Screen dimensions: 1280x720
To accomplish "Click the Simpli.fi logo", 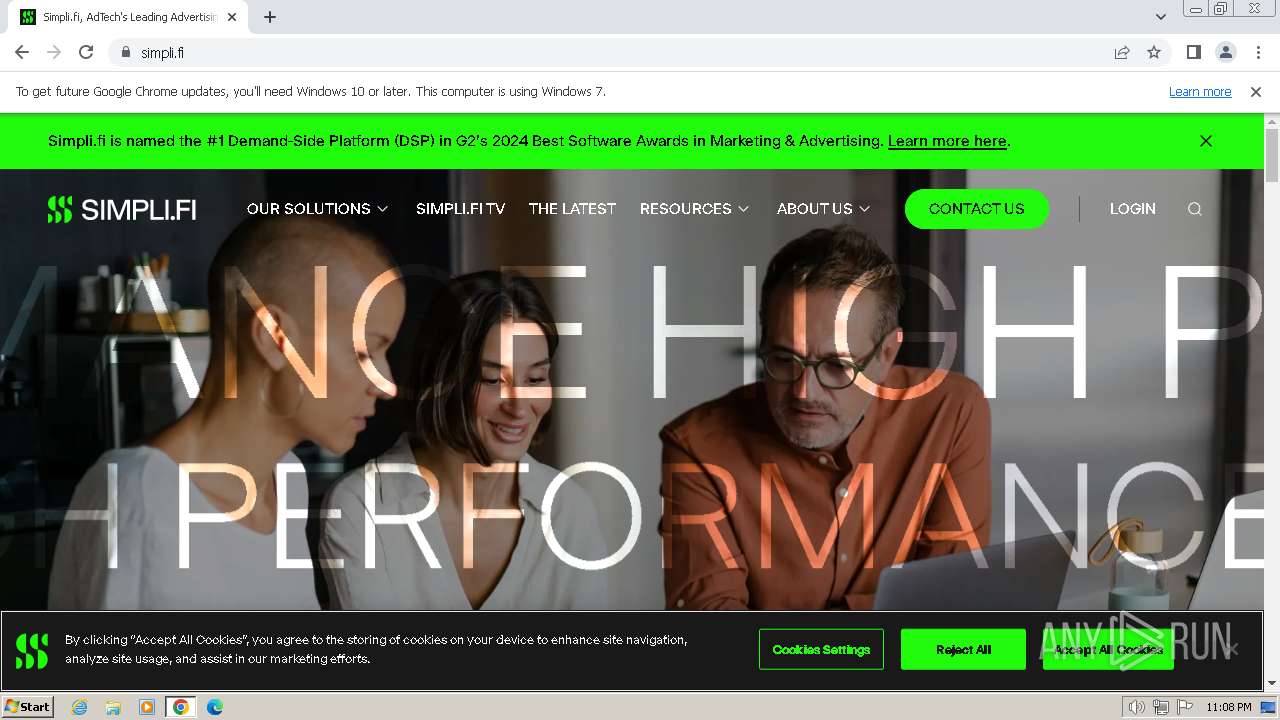I will (x=122, y=209).
